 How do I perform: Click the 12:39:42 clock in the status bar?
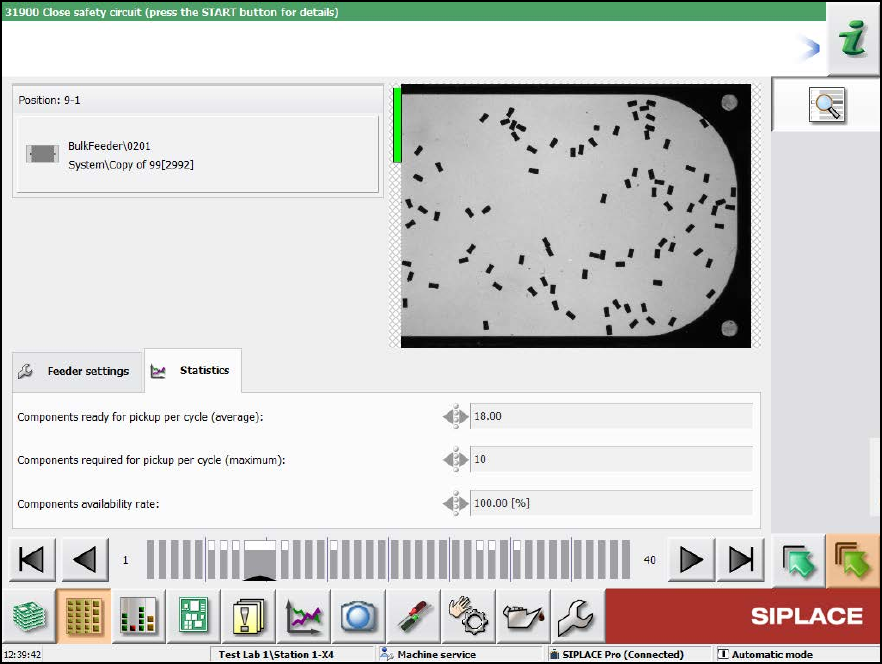(22, 654)
